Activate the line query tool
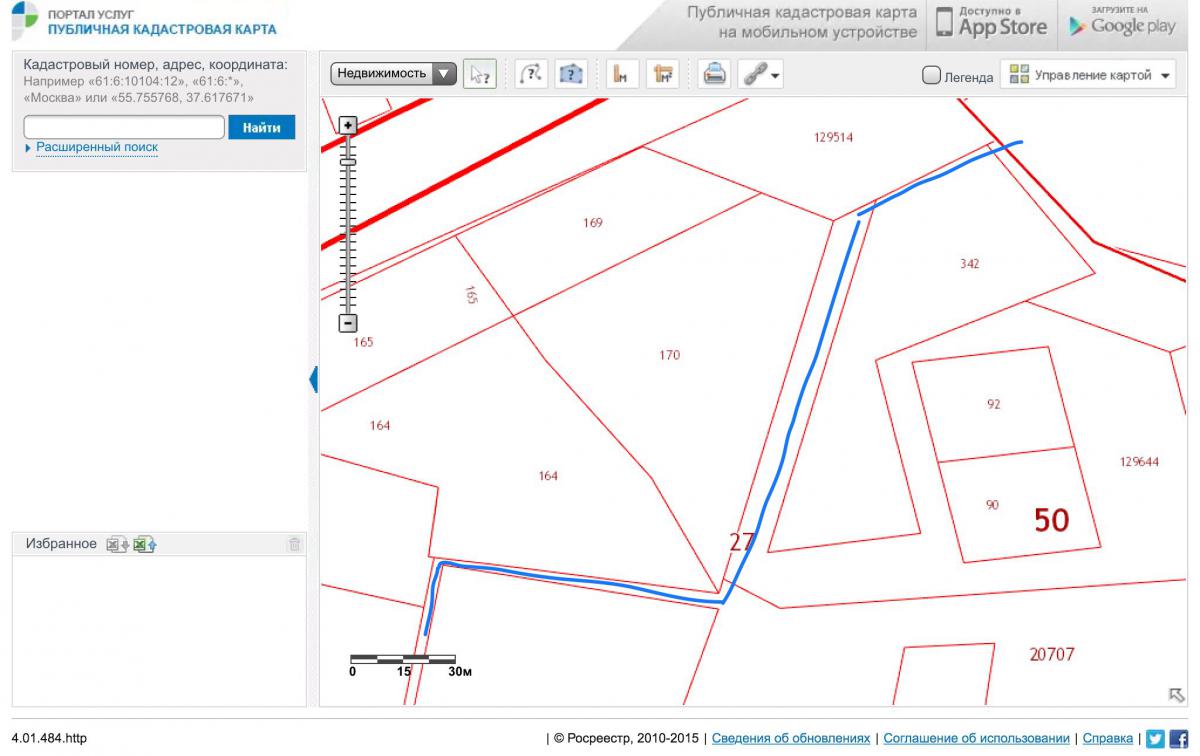The height and width of the screenshot is (756, 1200). tap(532, 74)
